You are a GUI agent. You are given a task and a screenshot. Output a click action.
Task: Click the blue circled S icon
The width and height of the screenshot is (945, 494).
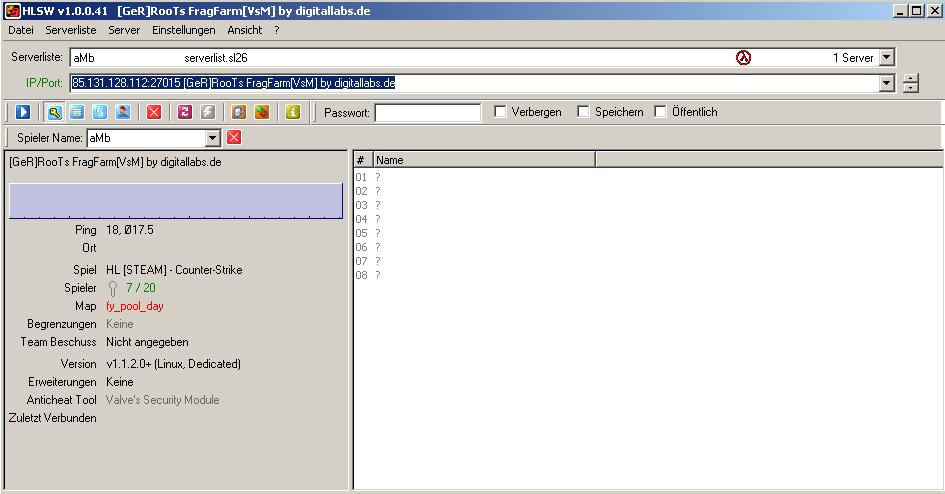coord(99,112)
